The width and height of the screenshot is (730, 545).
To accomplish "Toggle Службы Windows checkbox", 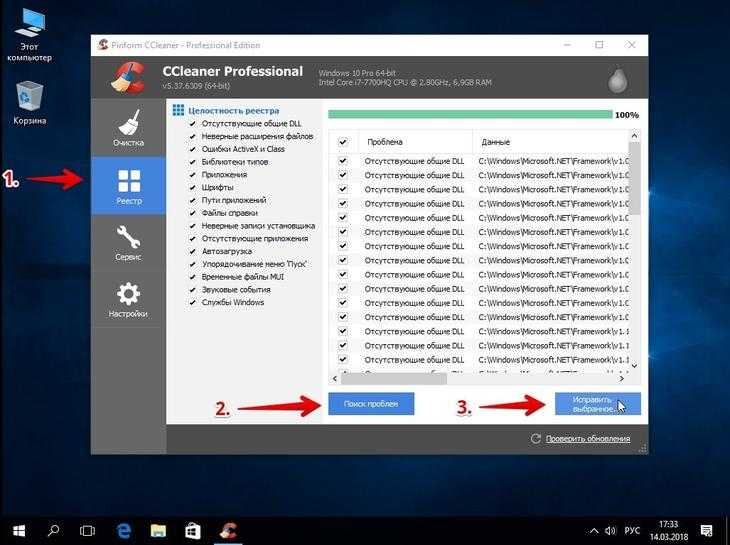I will 192,303.
